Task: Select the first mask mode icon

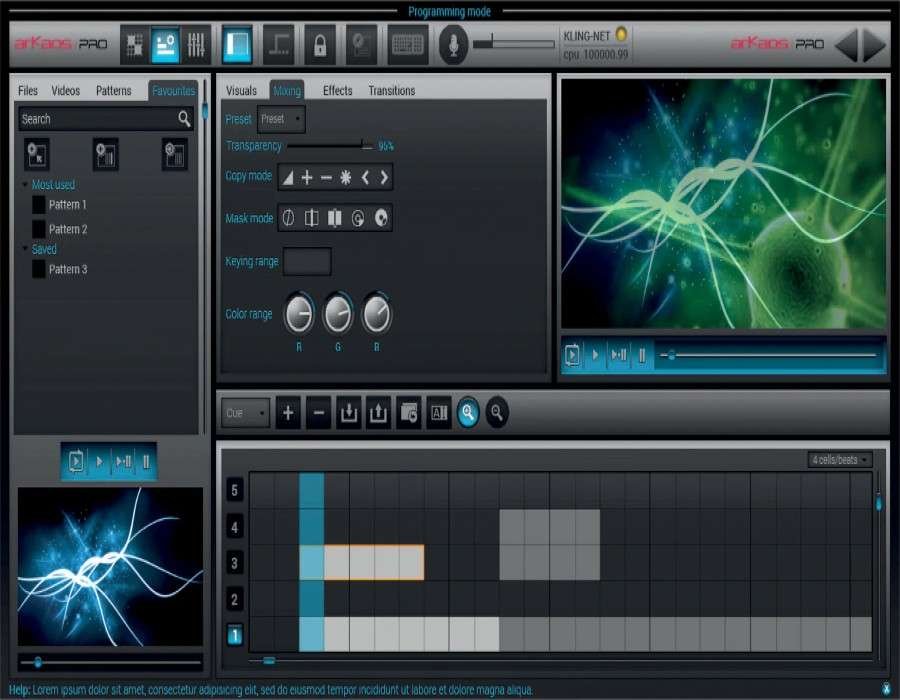Action: (x=288, y=218)
